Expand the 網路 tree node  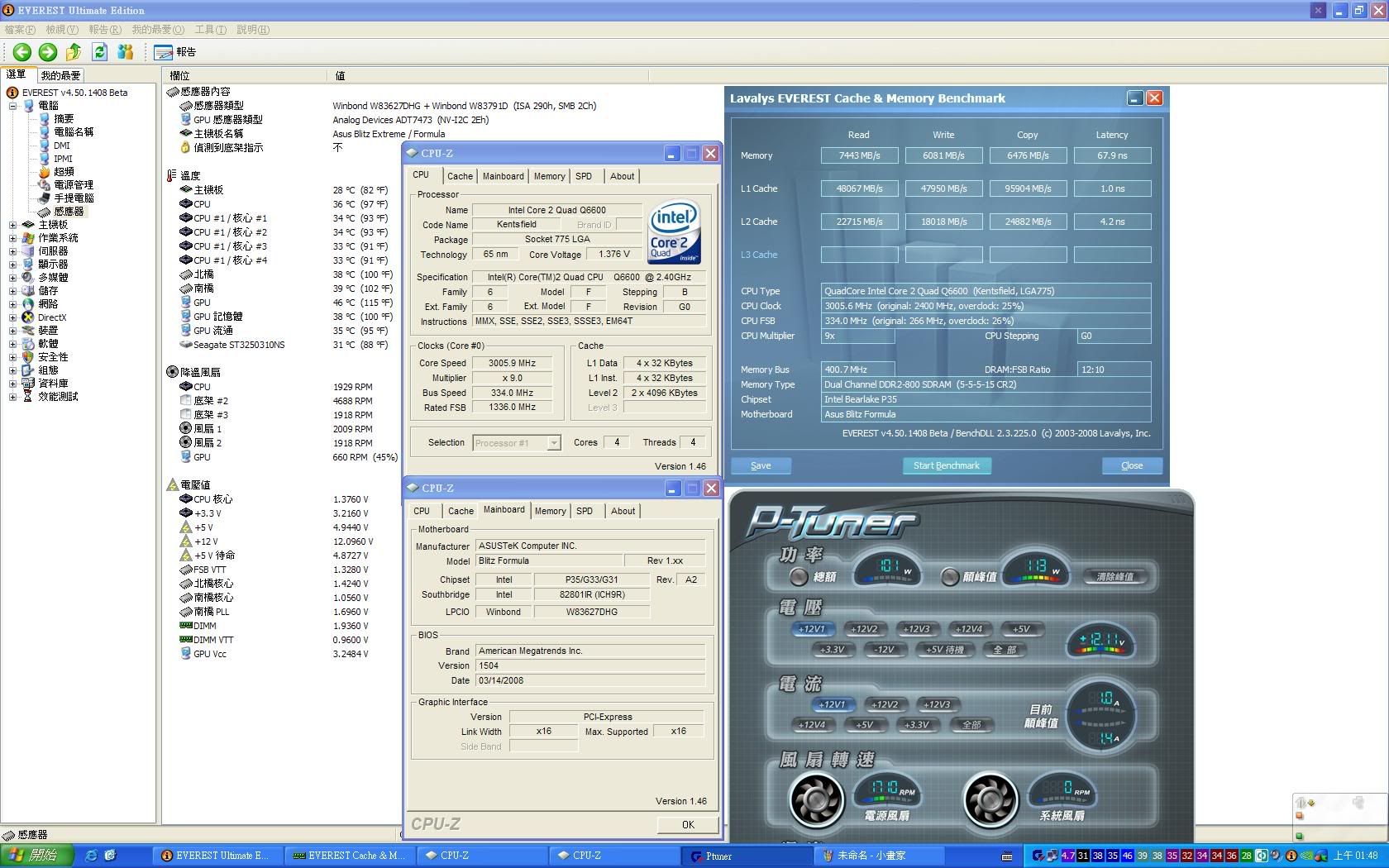pos(12,304)
